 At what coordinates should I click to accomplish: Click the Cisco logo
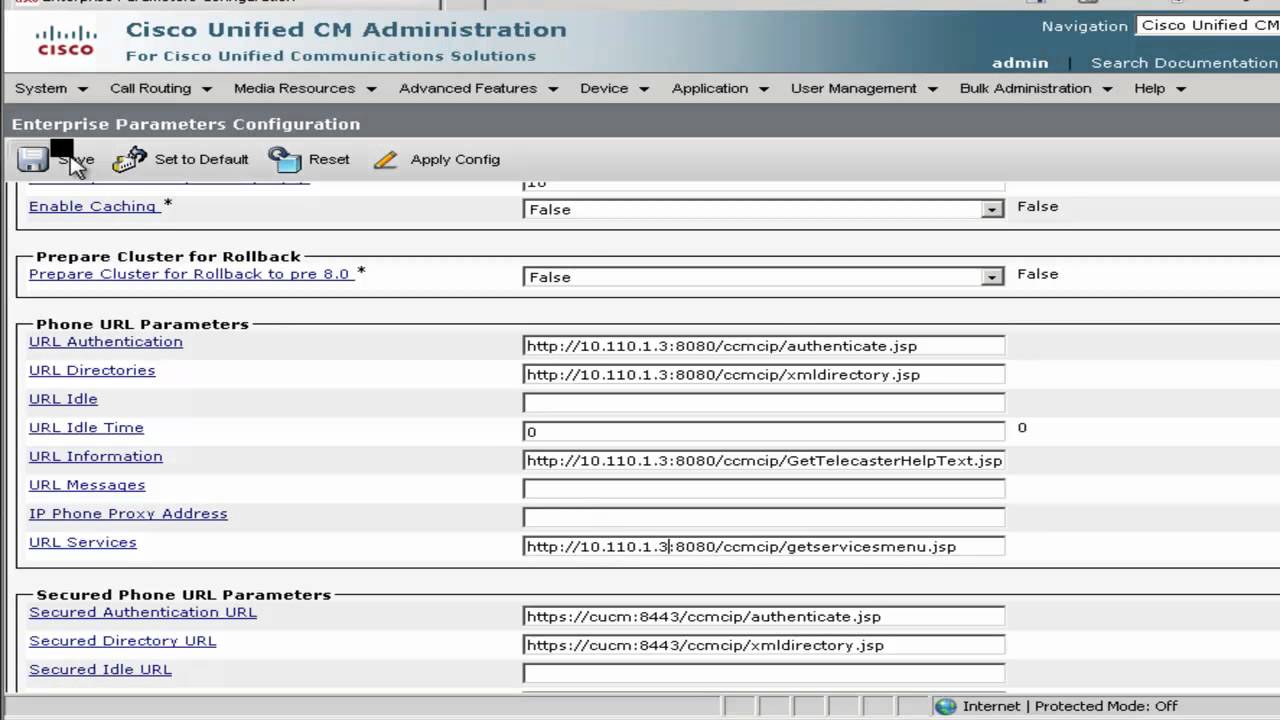tap(66, 41)
